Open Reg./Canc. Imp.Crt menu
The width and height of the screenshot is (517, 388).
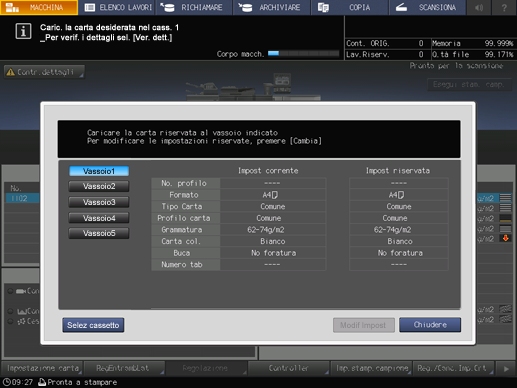click(453, 368)
